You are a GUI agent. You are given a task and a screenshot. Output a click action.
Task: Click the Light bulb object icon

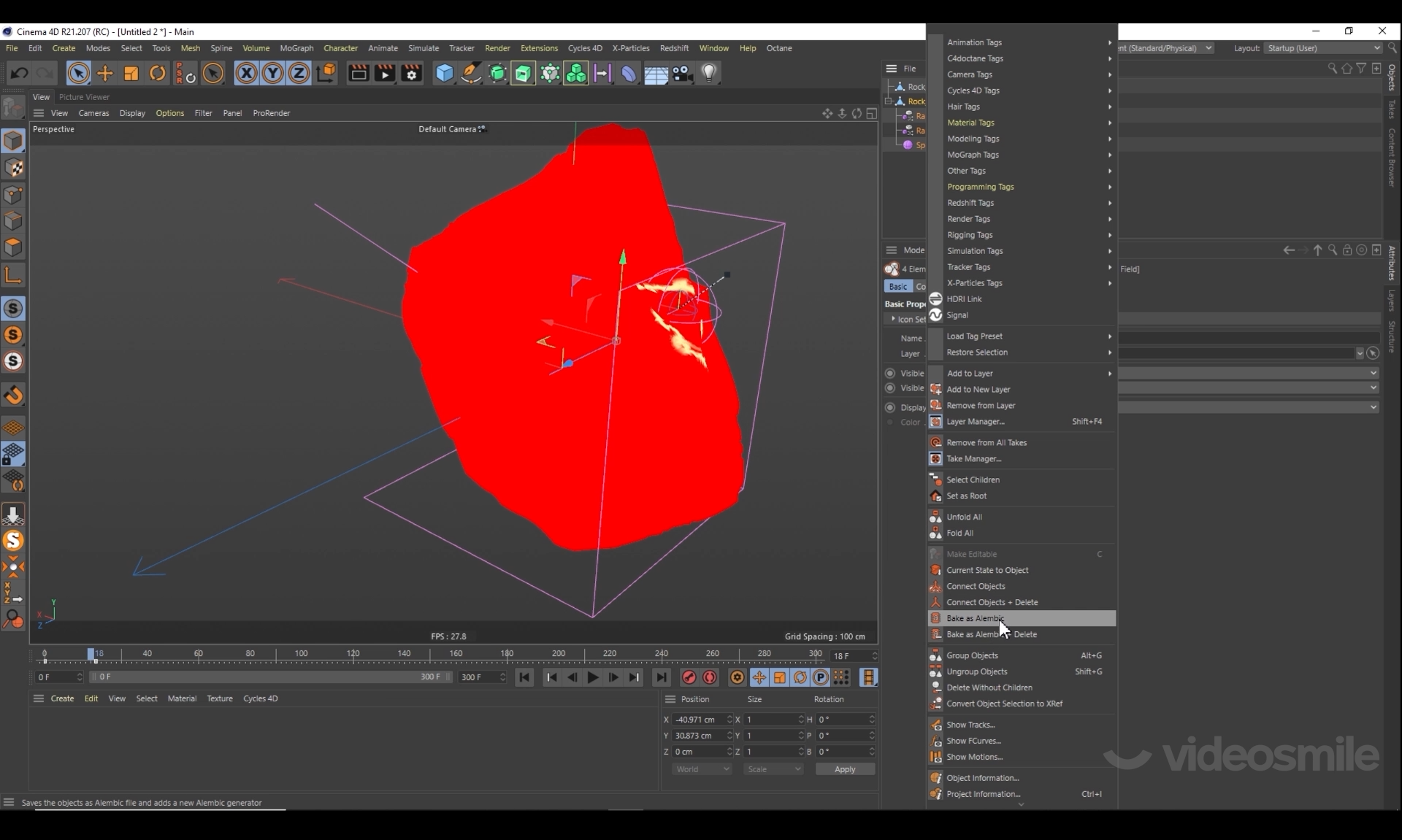pos(708,73)
